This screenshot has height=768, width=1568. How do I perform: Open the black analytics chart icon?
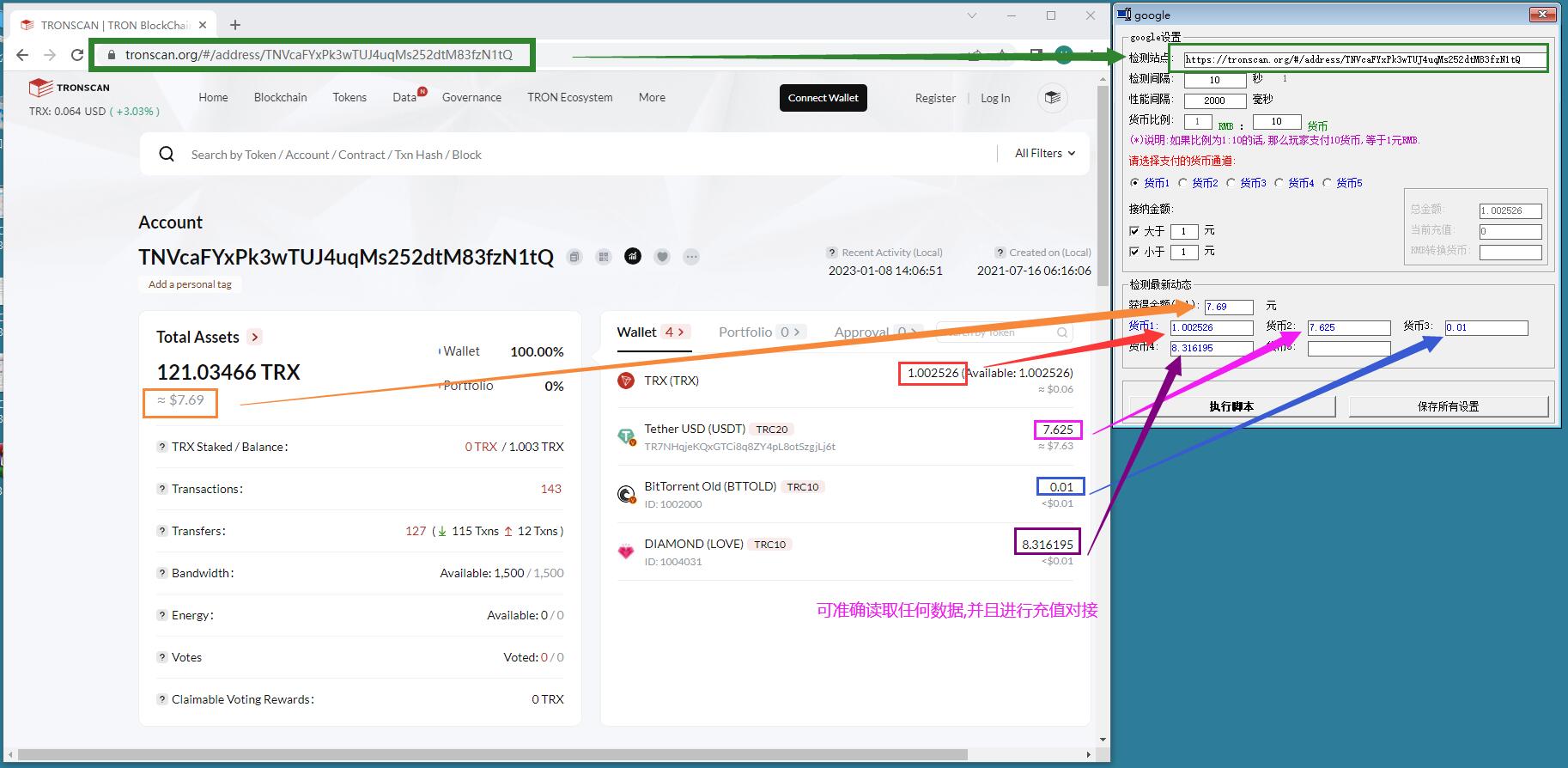tap(633, 256)
